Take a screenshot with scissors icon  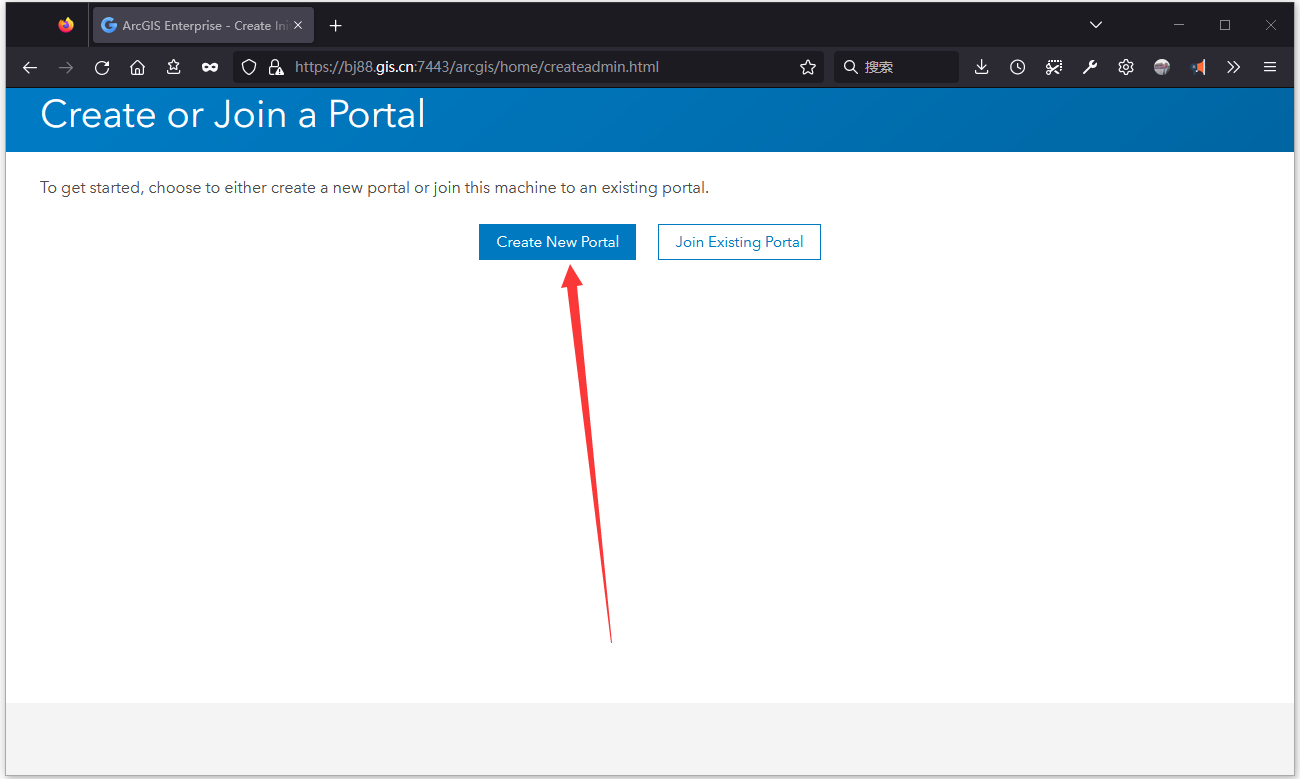pyautogui.click(x=1054, y=67)
